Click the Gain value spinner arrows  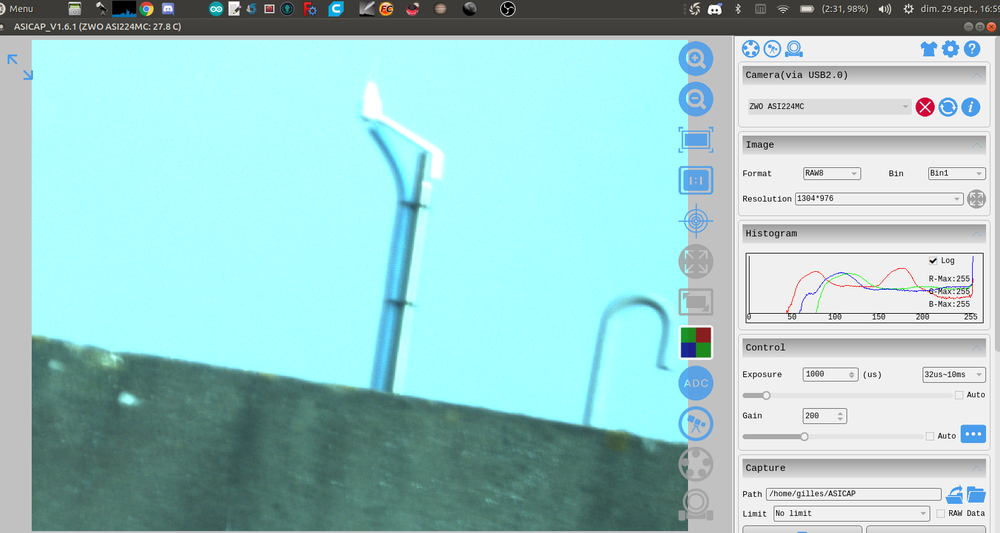click(x=841, y=416)
